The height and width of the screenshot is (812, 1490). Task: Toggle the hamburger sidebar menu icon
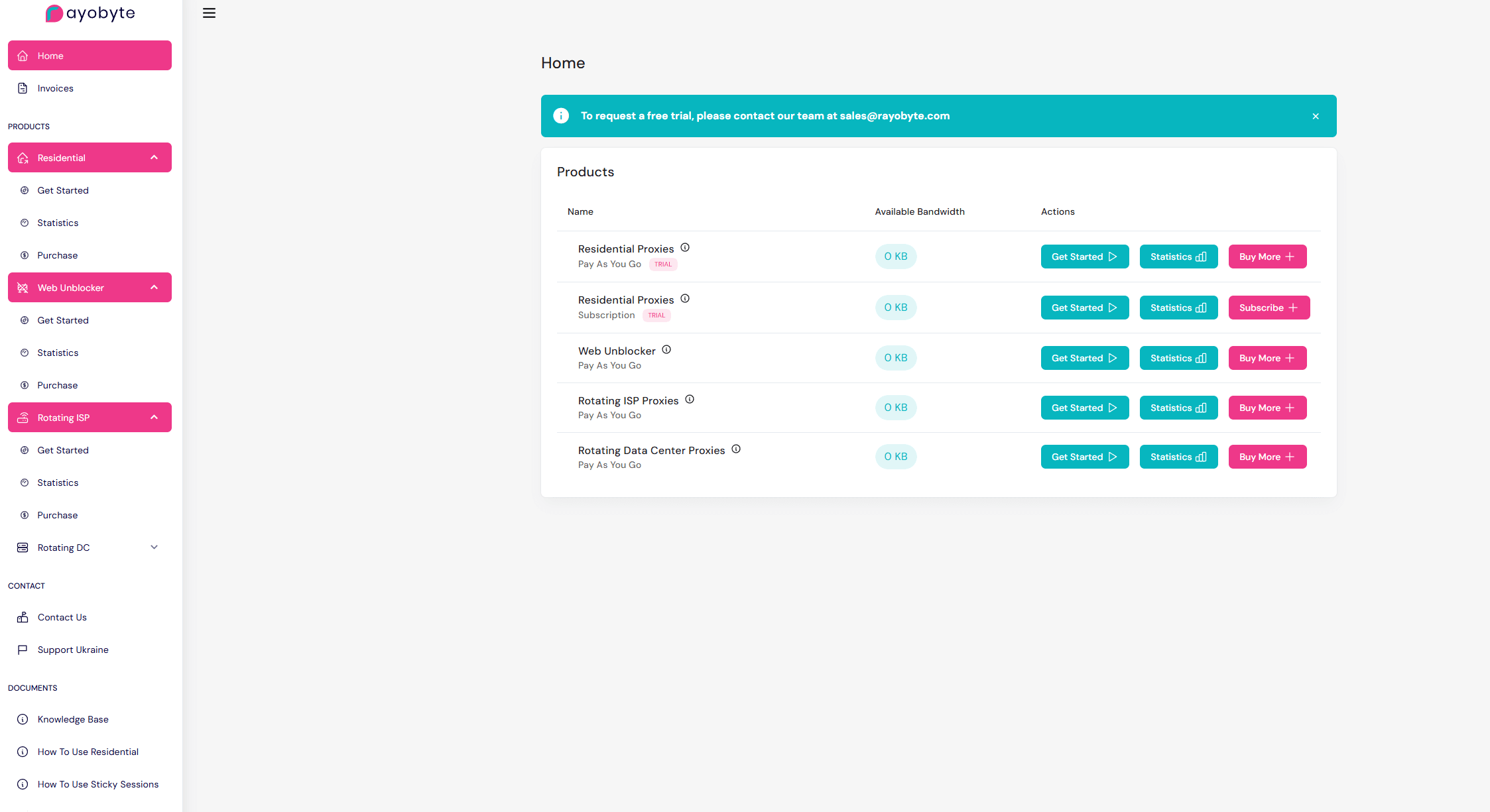point(209,13)
